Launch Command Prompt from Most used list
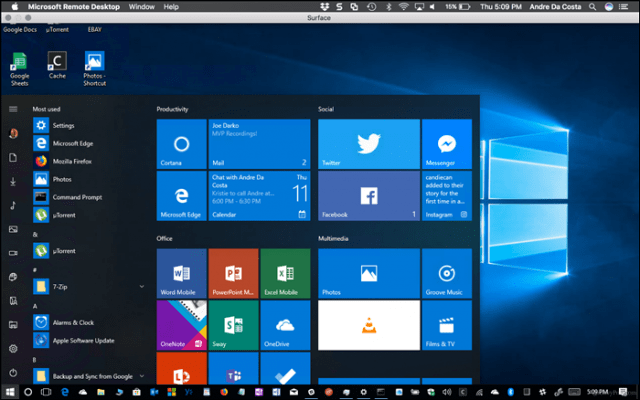 [89, 197]
